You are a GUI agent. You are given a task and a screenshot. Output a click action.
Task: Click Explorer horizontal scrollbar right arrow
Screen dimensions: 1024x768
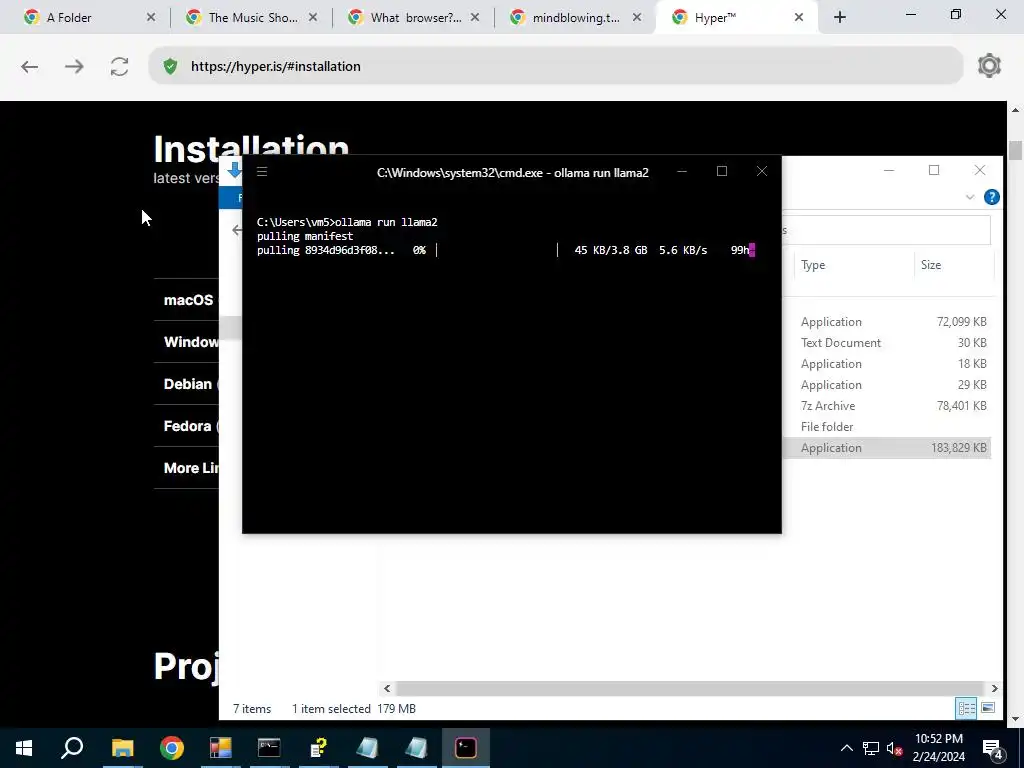994,688
